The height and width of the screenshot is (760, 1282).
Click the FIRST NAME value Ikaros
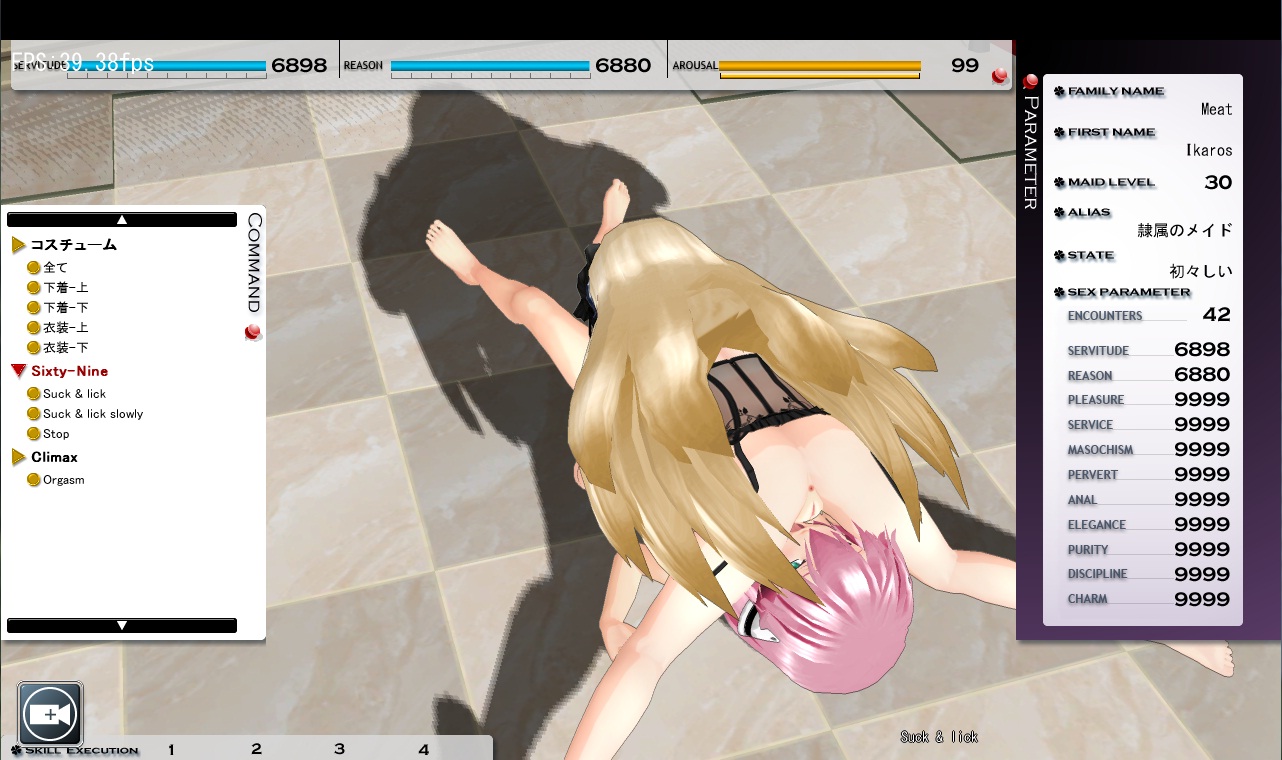(1209, 151)
